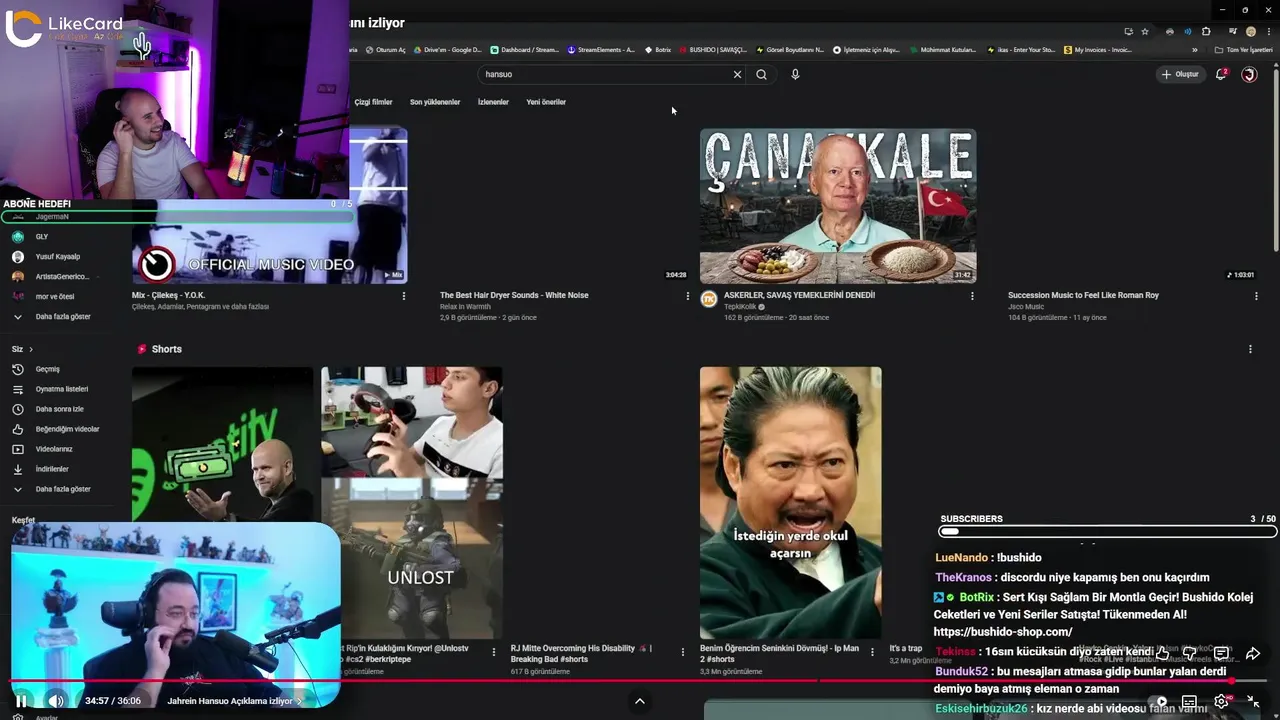
Task: Start voice search with microphone icon
Action: coord(795,74)
